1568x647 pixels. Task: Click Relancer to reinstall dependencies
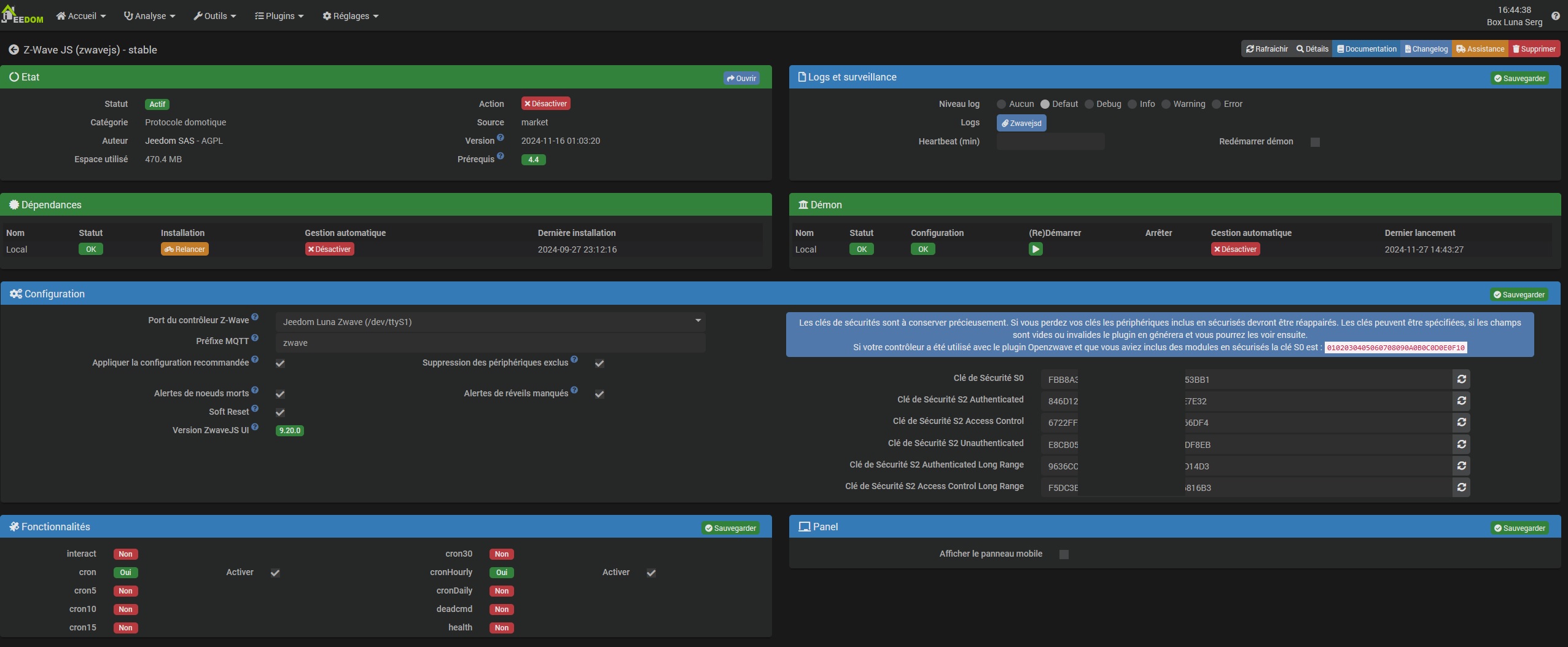pyautogui.click(x=185, y=249)
